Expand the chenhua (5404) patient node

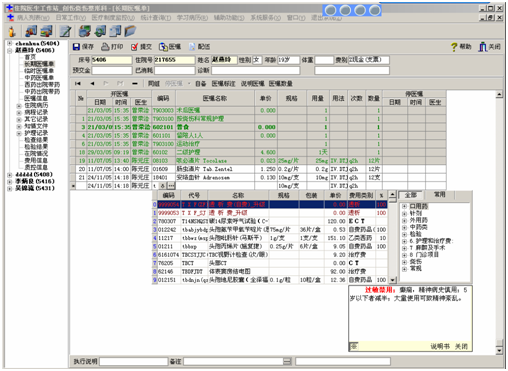tap(10, 43)
